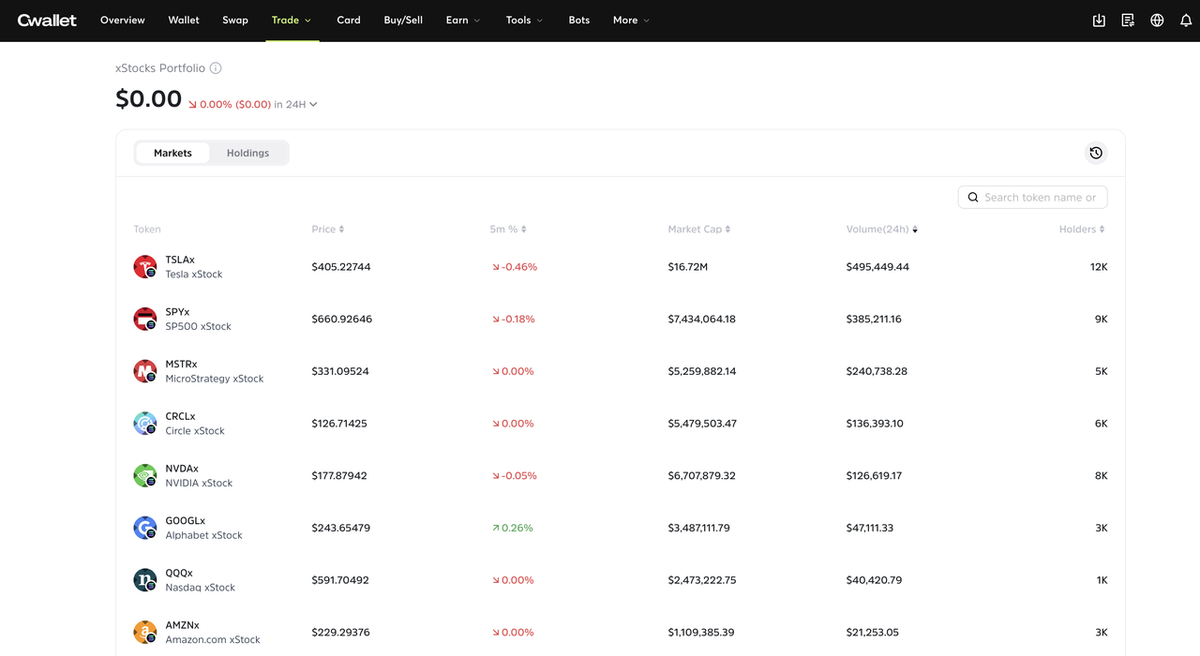
Task: Open the Buy/Sell page
Action: [x=403, y=20]
